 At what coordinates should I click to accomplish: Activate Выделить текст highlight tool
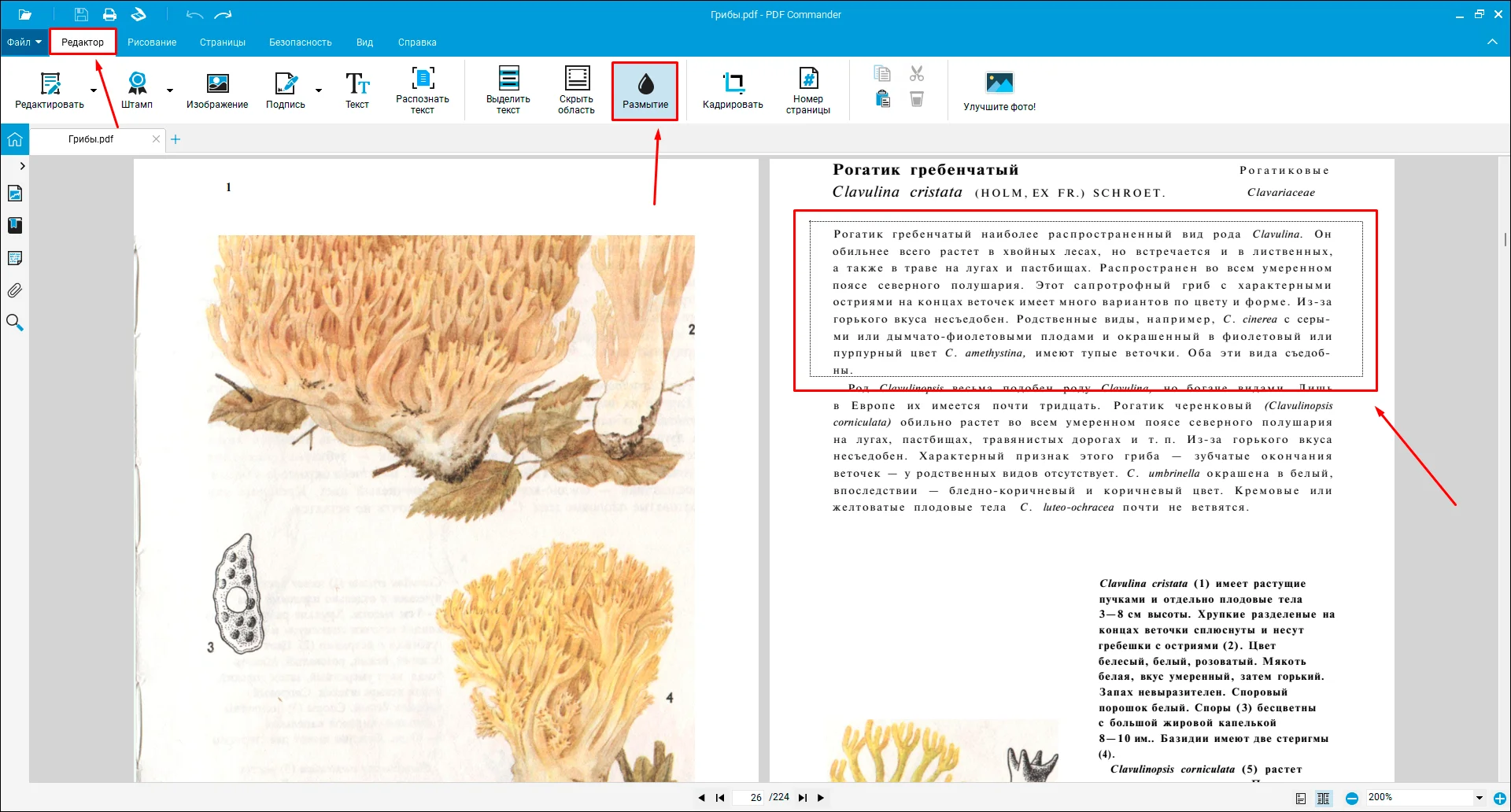pyautogui.click(x=508, y=90)
